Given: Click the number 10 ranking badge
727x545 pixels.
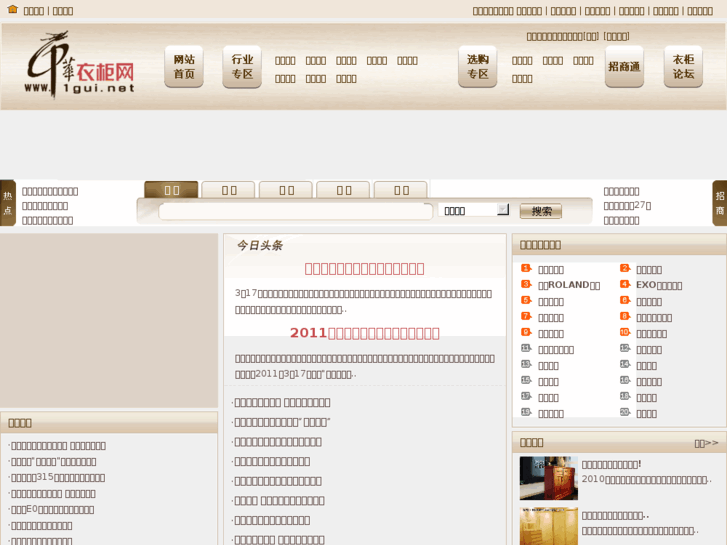Looking at the screenshot, I should click(625, 333).
